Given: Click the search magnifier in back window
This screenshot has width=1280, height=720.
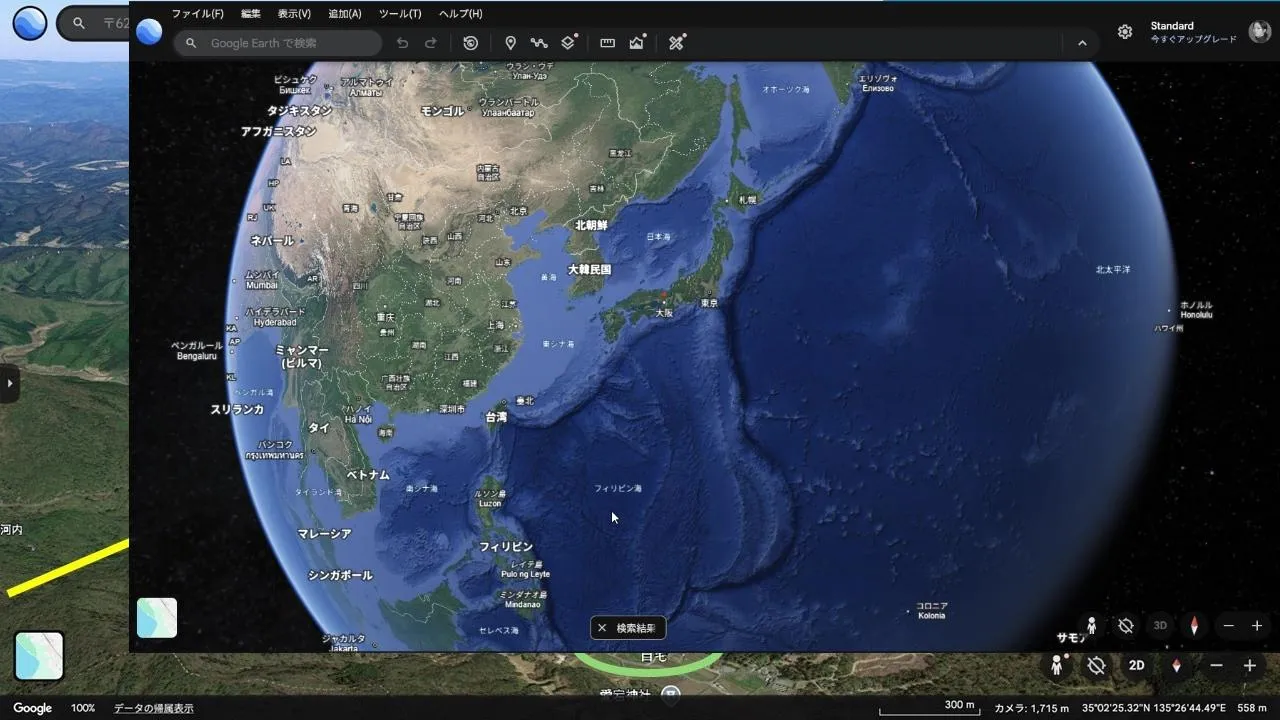Looking at the screenshot, I should point(78,23).
